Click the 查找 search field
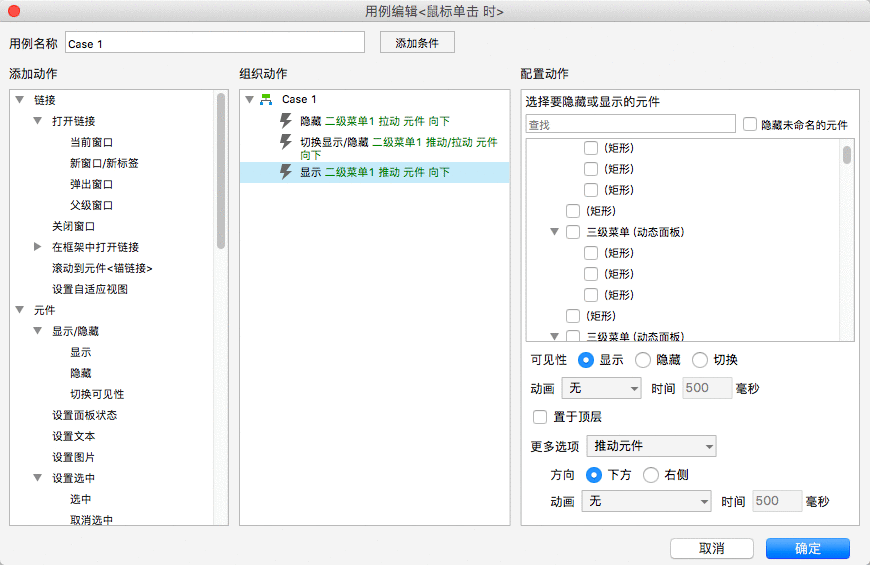This screenshot has width=870, height=565. coord(630,124)
